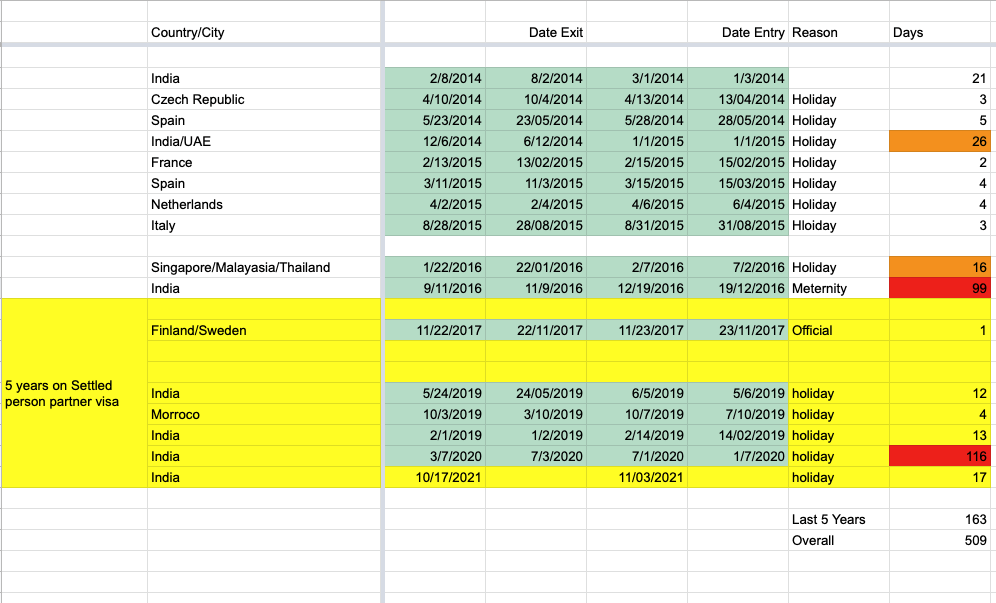
Task: Click the Finland/Sweden cell
Action: coord(264,330)
